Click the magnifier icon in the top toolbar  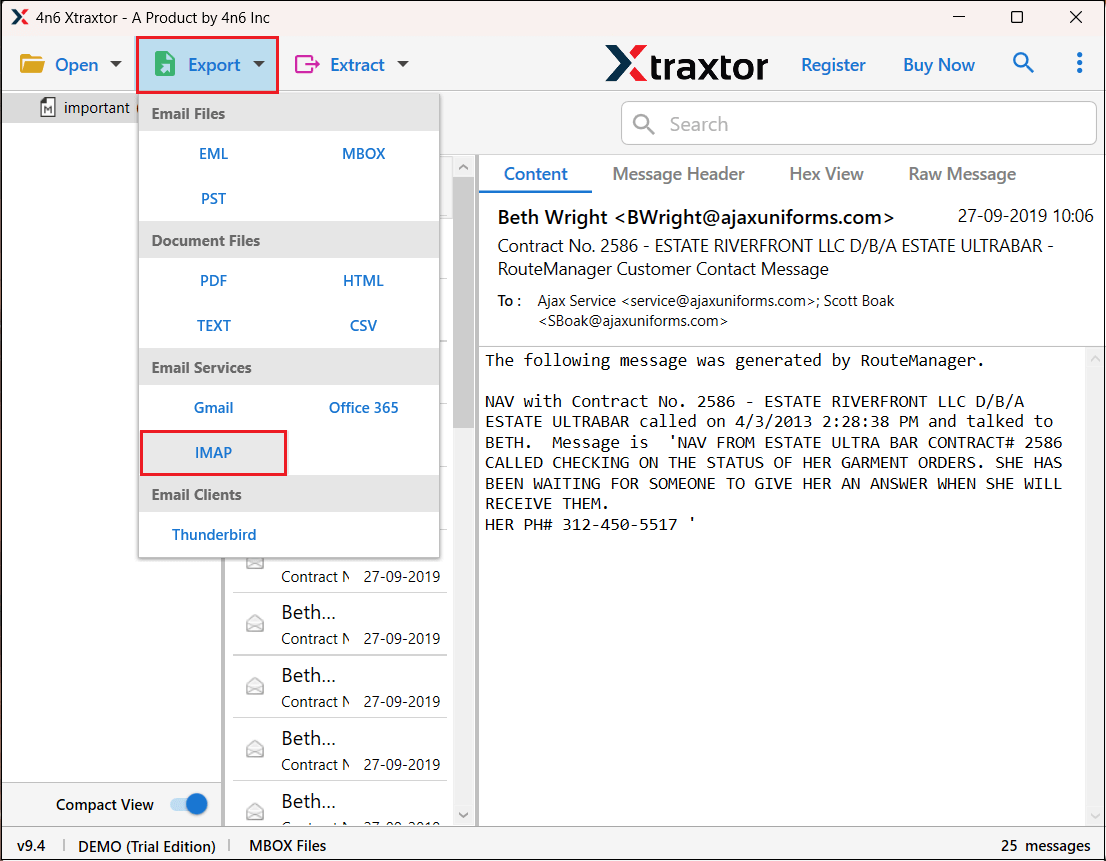1023,64
